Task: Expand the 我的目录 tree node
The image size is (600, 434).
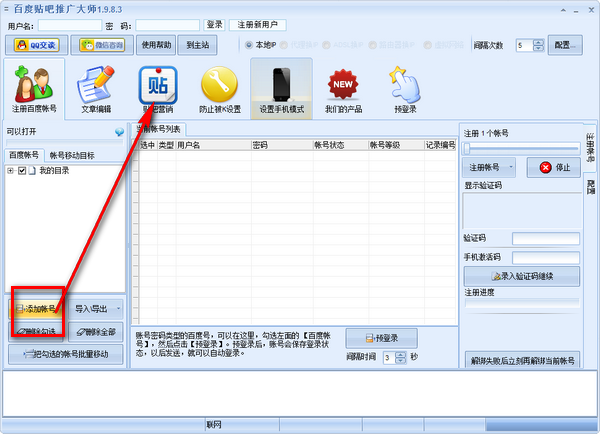Action: [x=10, y=171]
